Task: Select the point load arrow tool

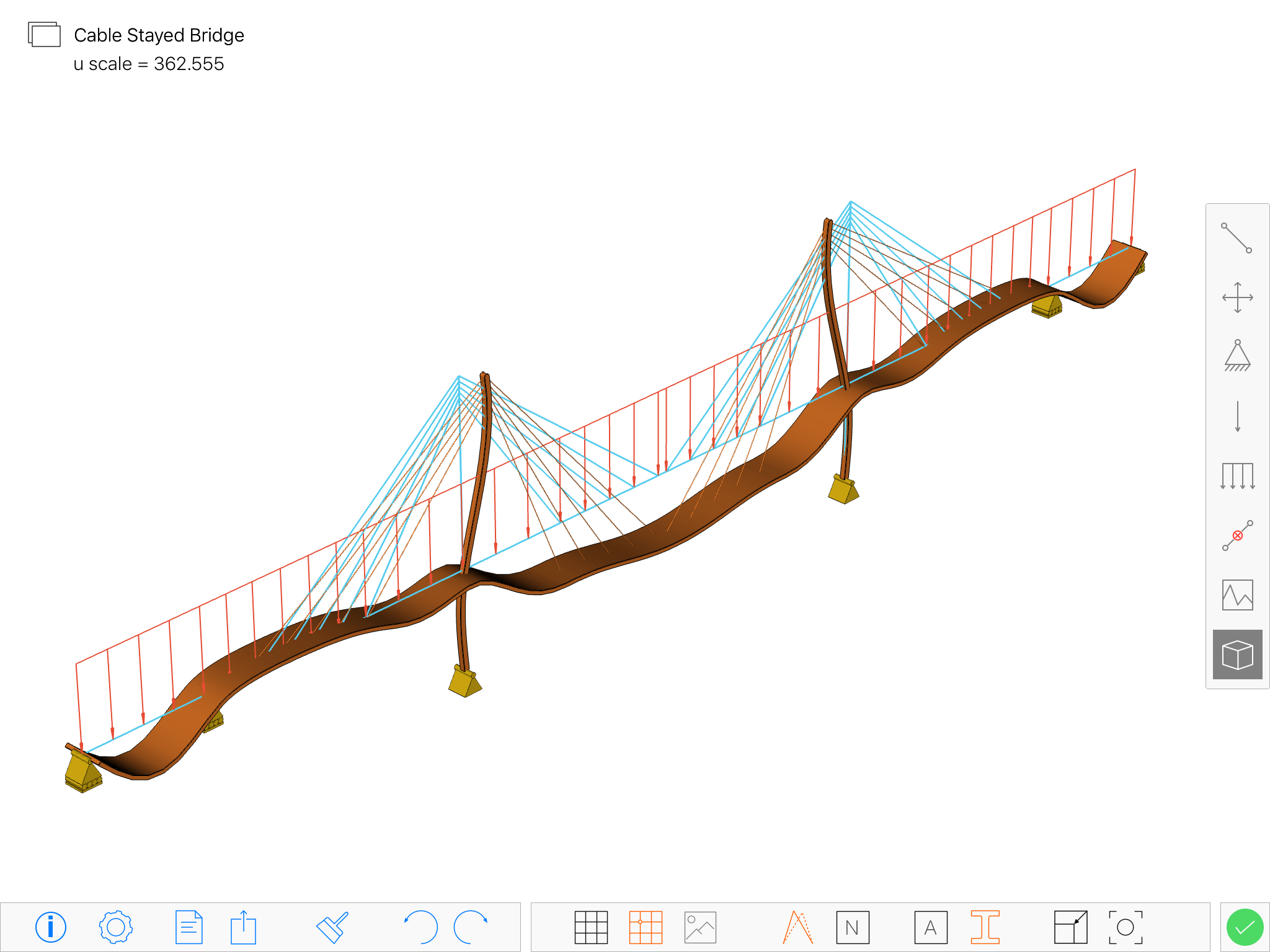Action: [1237, 416]
